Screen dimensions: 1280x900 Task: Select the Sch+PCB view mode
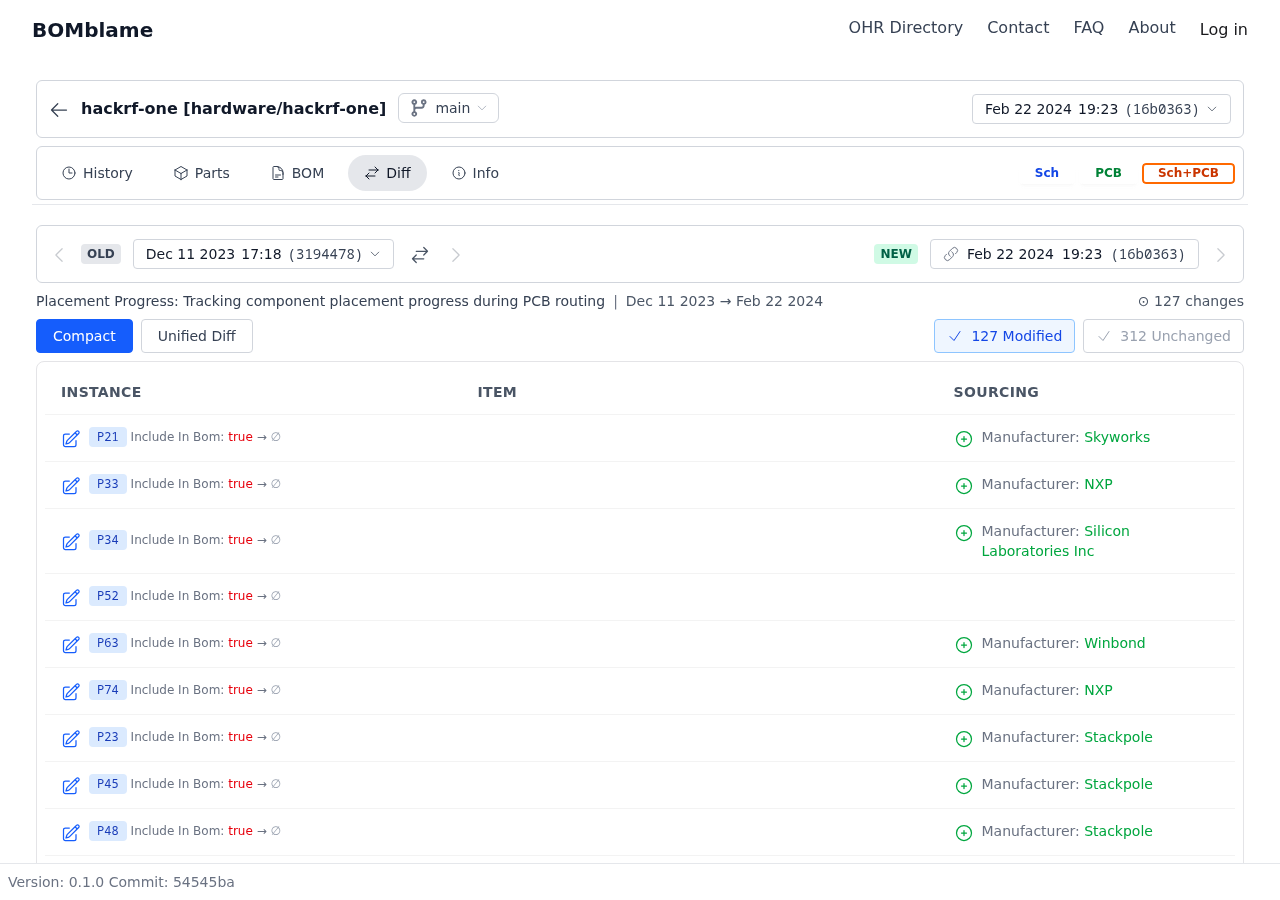(1188, 173)
